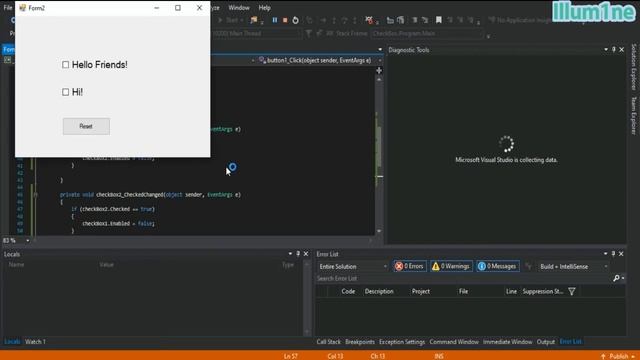Select the Error List tab
This screenshot has width=640, height=360.
point(570,342)
